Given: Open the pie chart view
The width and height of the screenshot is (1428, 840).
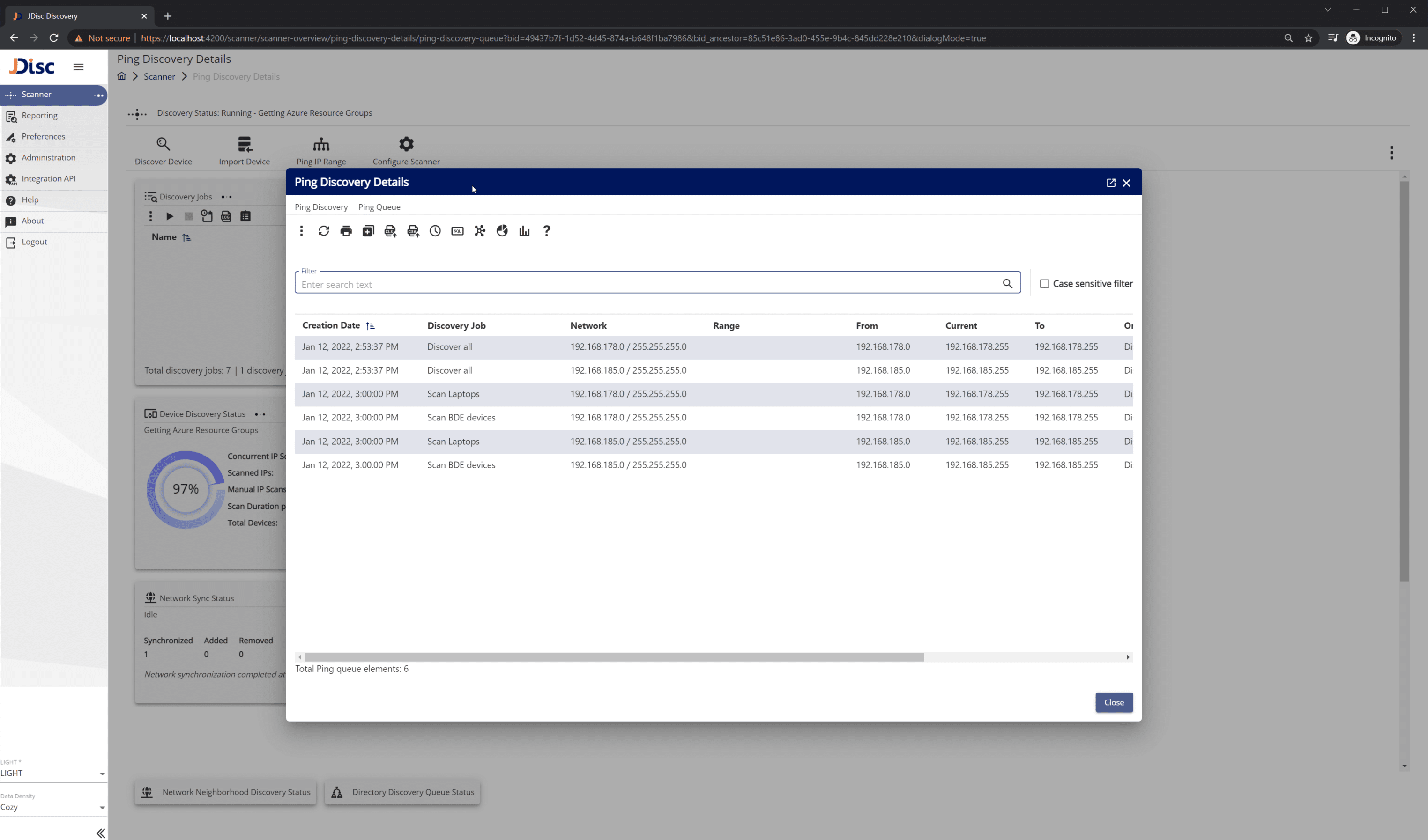Looking at the screenshot, I should click(x=501, y=230).
